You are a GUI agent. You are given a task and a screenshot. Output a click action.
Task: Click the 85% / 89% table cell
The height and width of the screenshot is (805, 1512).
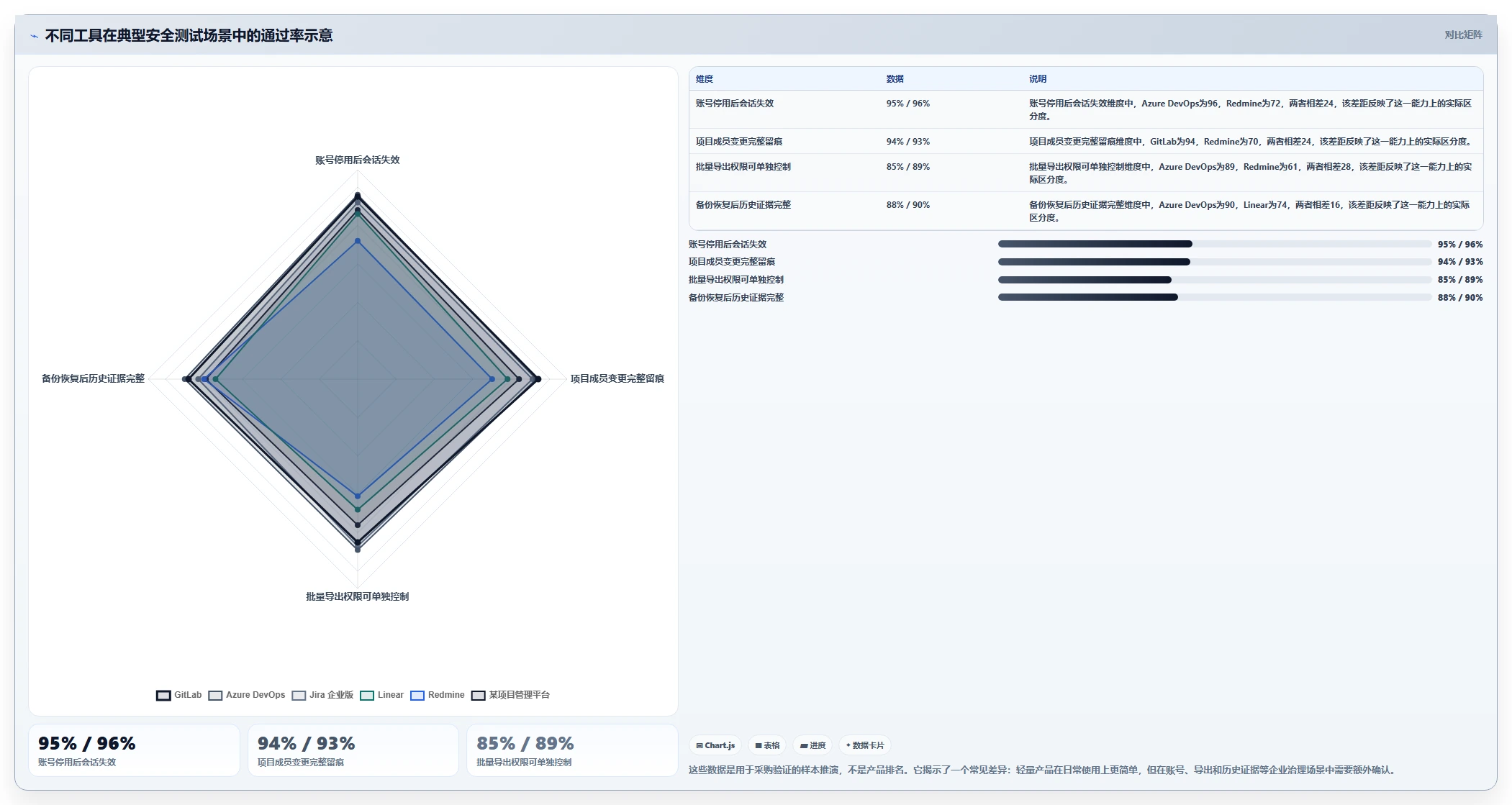[907, 167]
